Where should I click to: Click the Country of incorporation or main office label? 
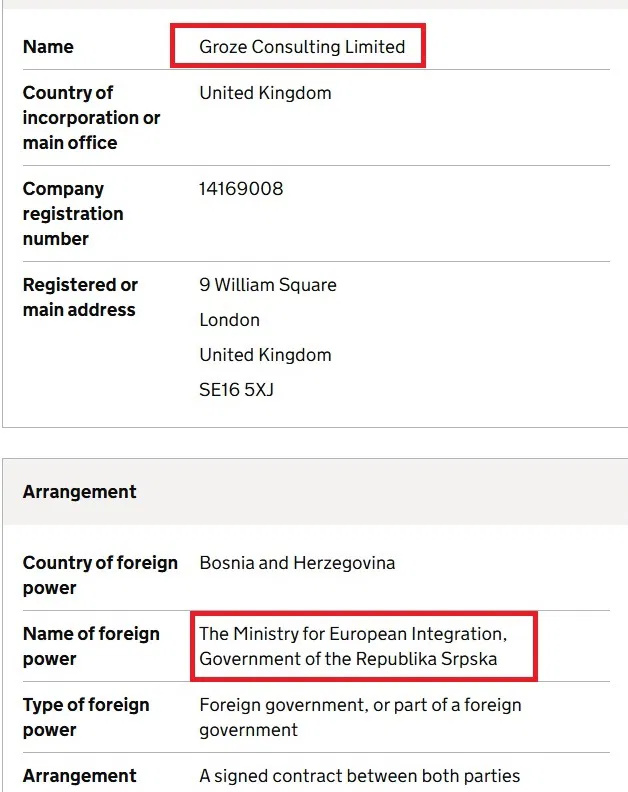point(91,118)
